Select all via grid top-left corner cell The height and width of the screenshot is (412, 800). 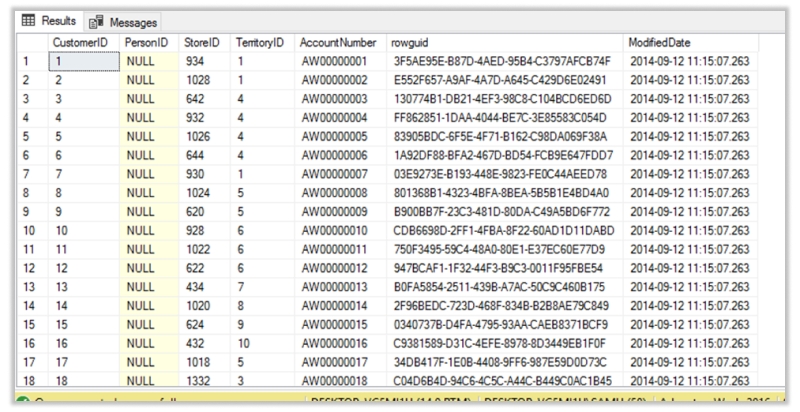(31, 43)
